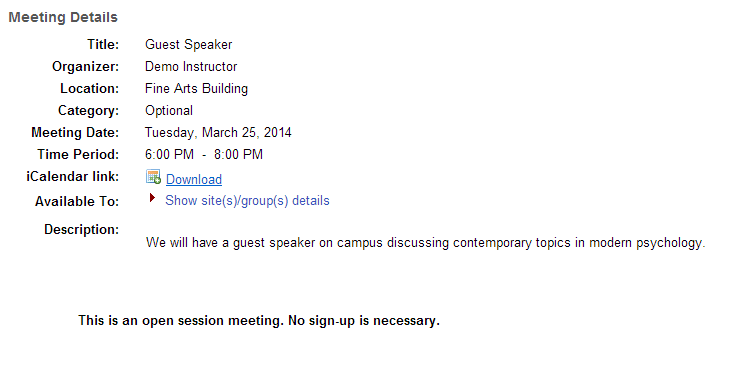Viewport: 729px width, 374px height.
Task: Click the Tuesday, March 25, 2014 date
Action: (218, 133)
